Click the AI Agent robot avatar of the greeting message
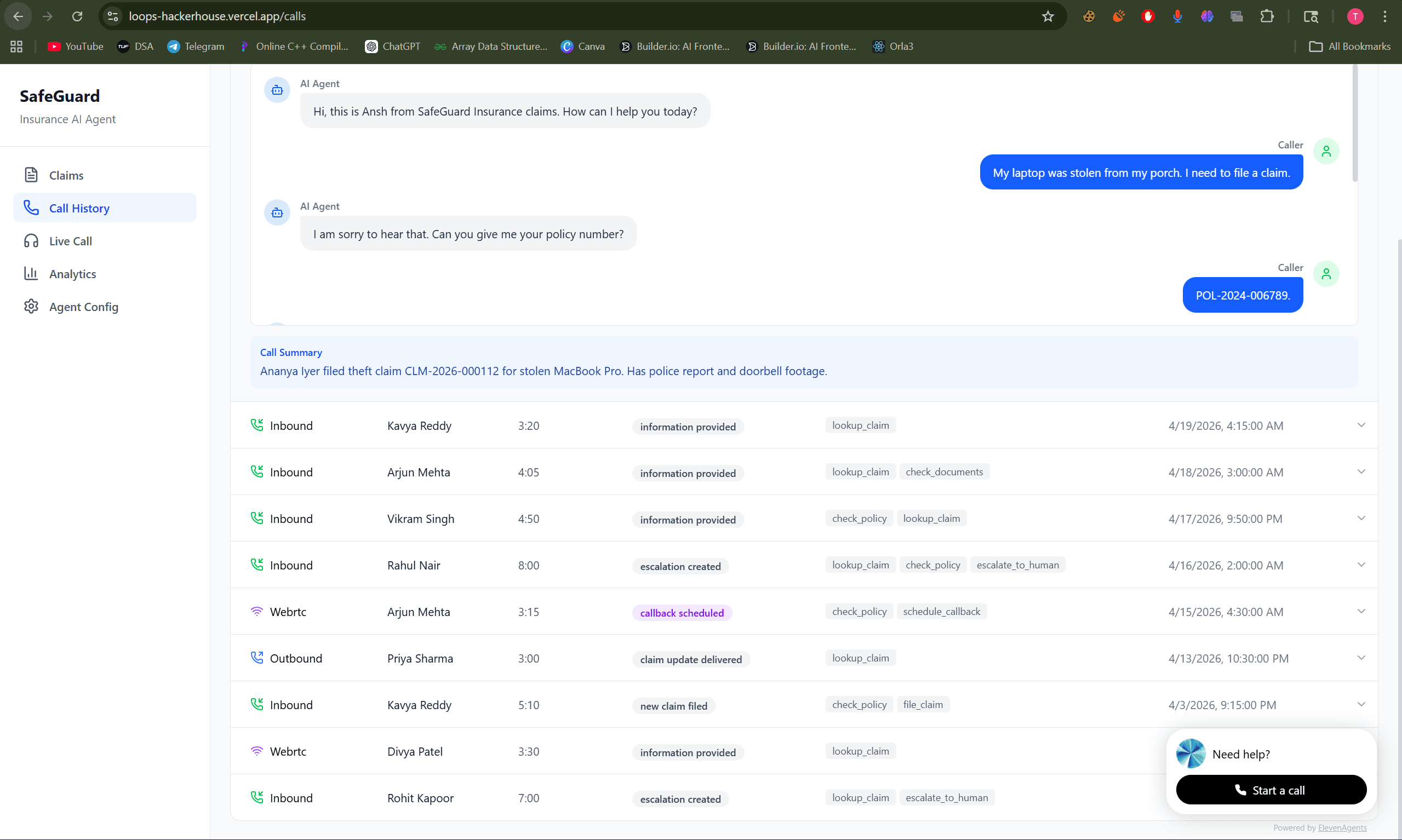This screenshot has width=1402, height=840. (x=277, y=90)
